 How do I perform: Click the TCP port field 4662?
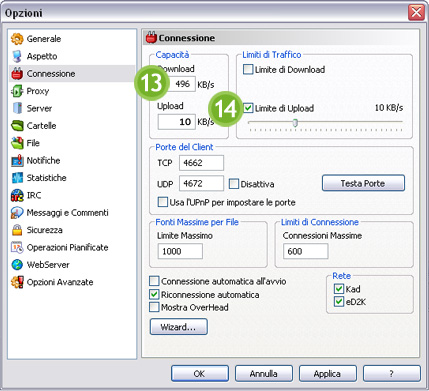pyautogui.click(x=201, y=163)
